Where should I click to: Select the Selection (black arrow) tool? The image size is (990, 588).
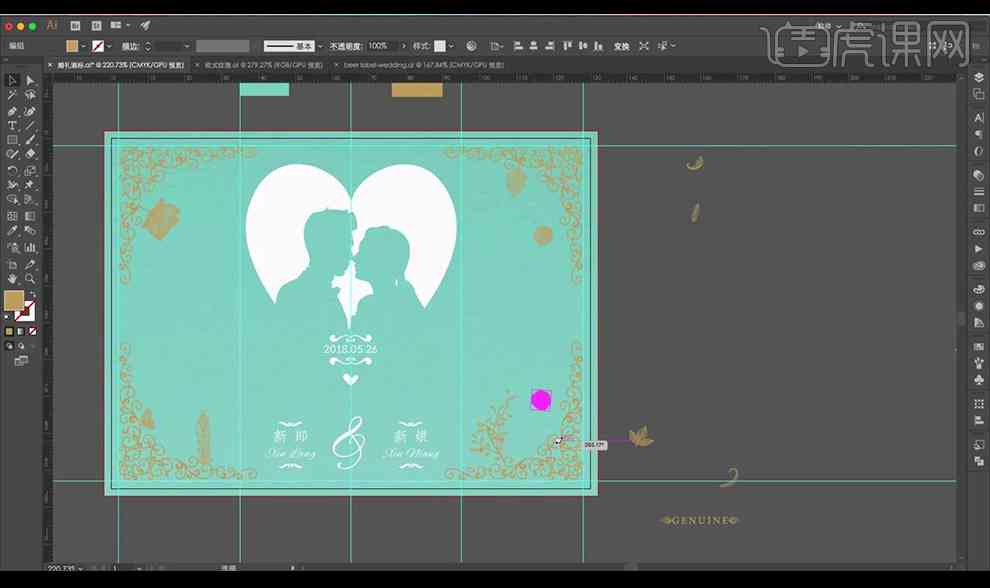click(12, 80)
